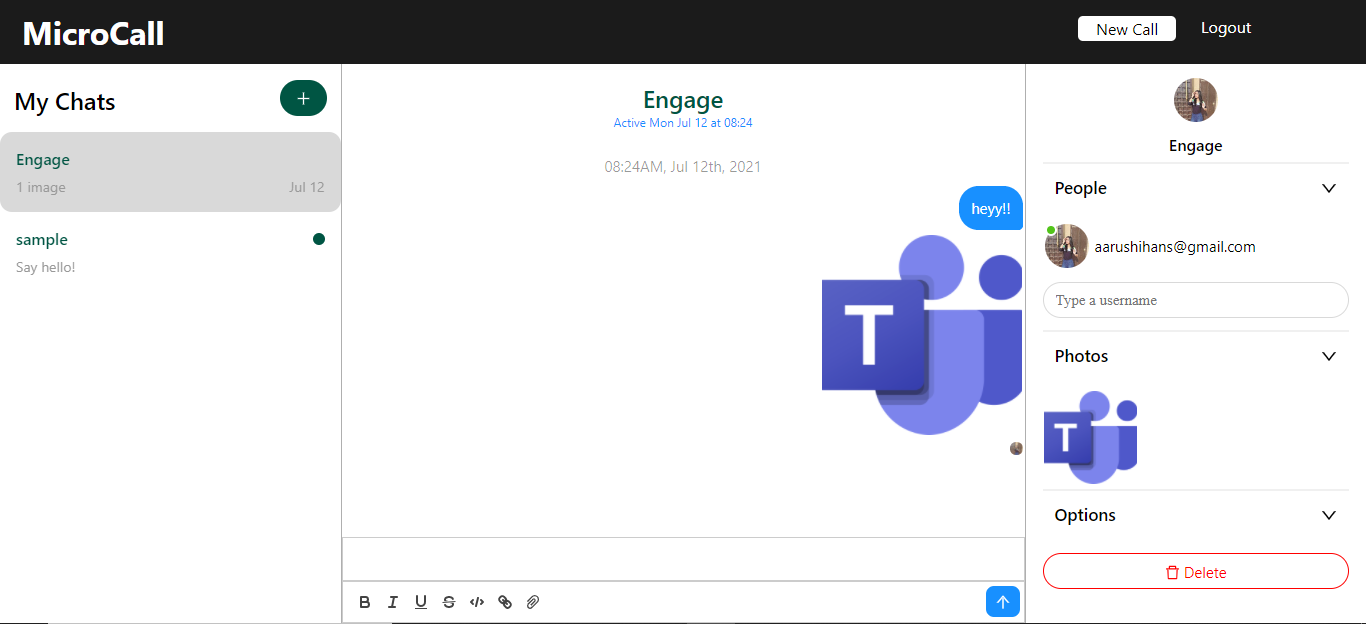Log out via the Logout link

[x=1226, y=28]
